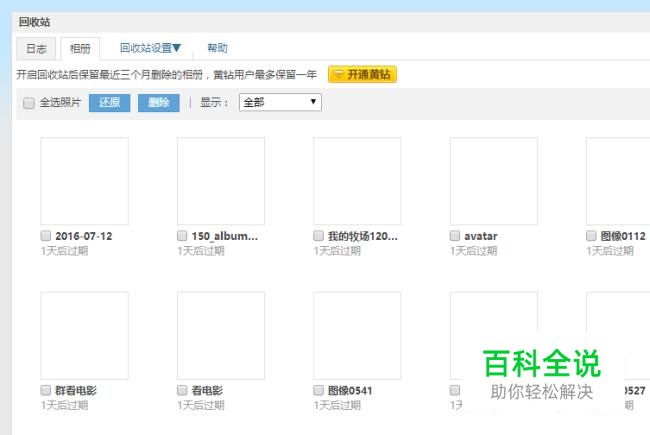Check the 2016-07-12 album checkbox
This screenshot has width=650, height=435.
coord(46,236)
